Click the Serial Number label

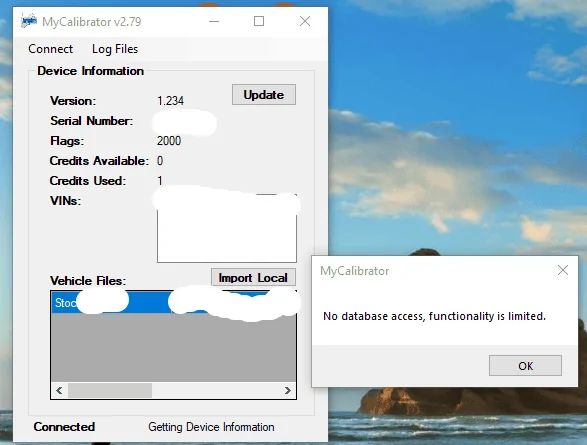pyautogui.click(x=91, y=121)
